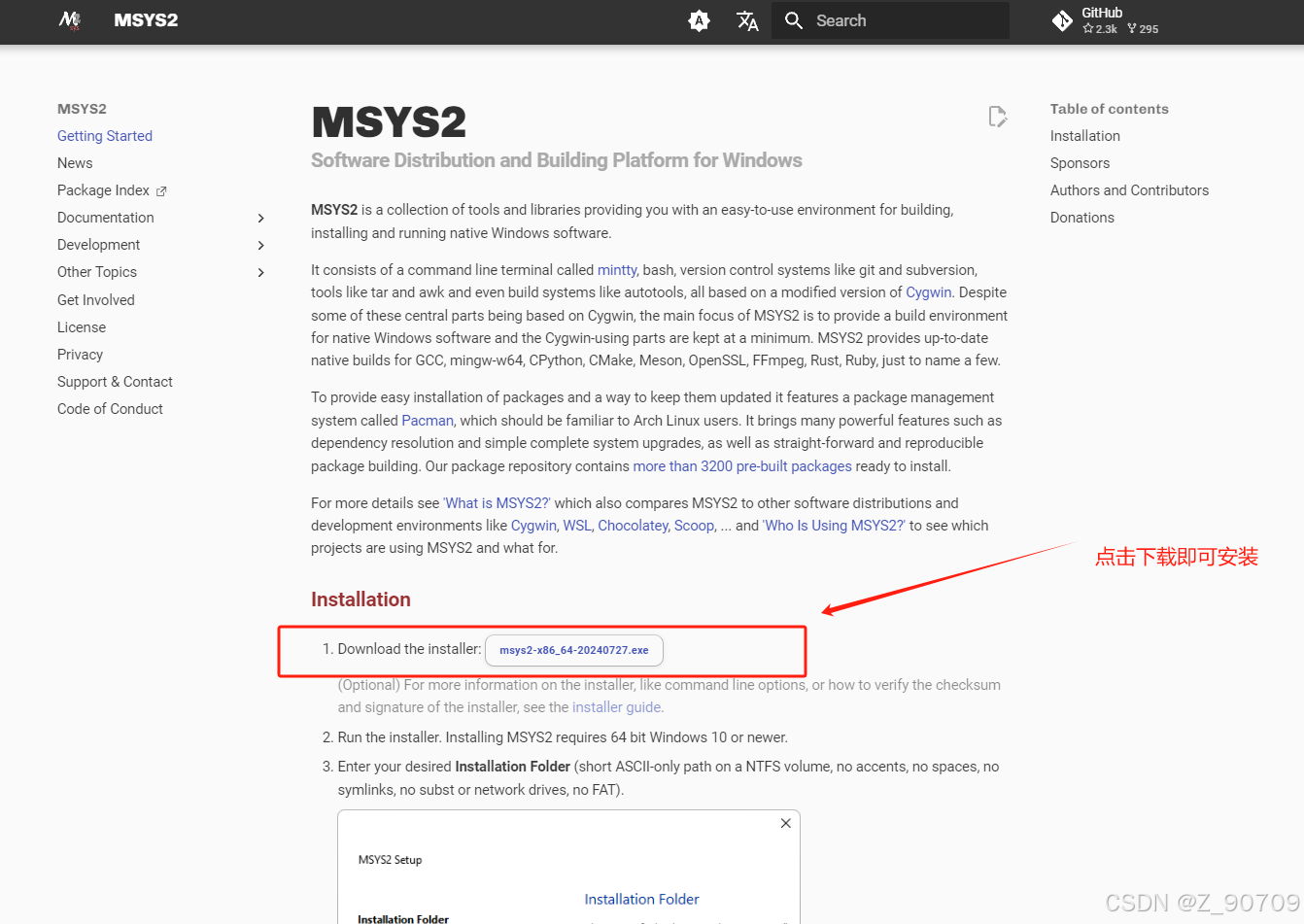Expand the Development section chevron
Screen dimensions: 1304x924
coord(260,245)
